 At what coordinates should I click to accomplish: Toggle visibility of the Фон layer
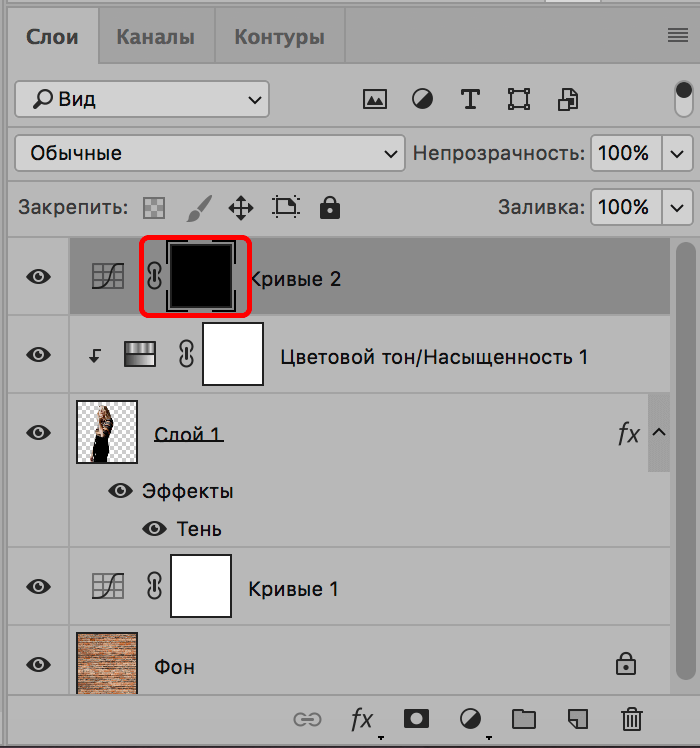click(x=38, y=664)
